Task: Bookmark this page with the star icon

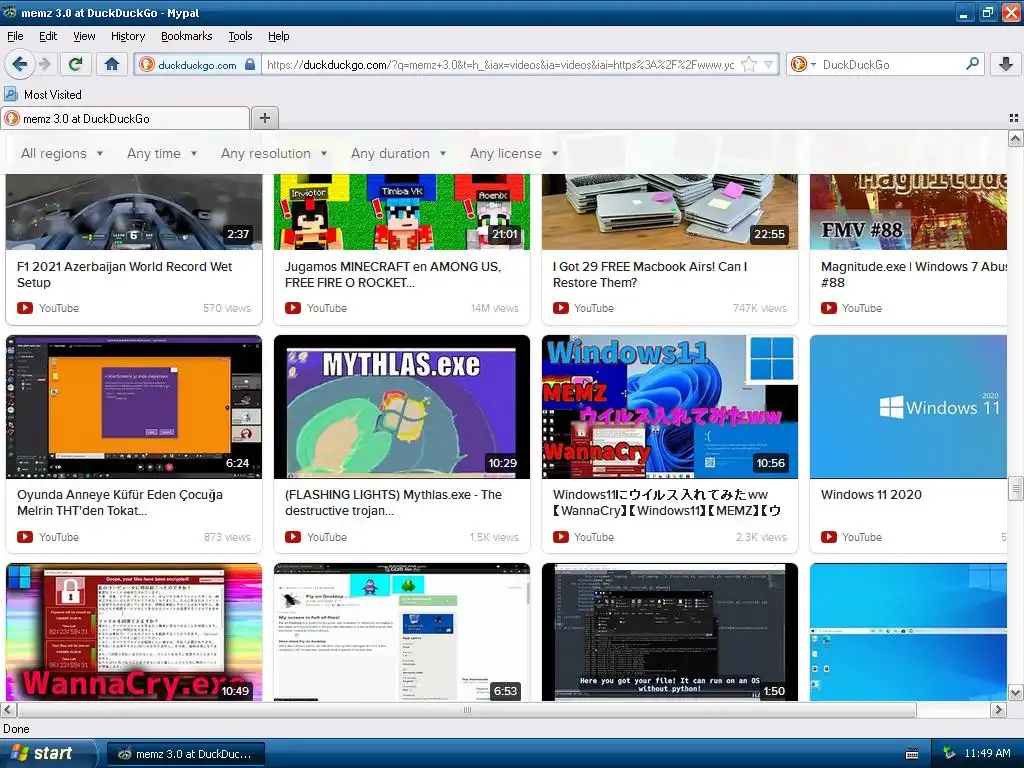Action: pos(749,64)
